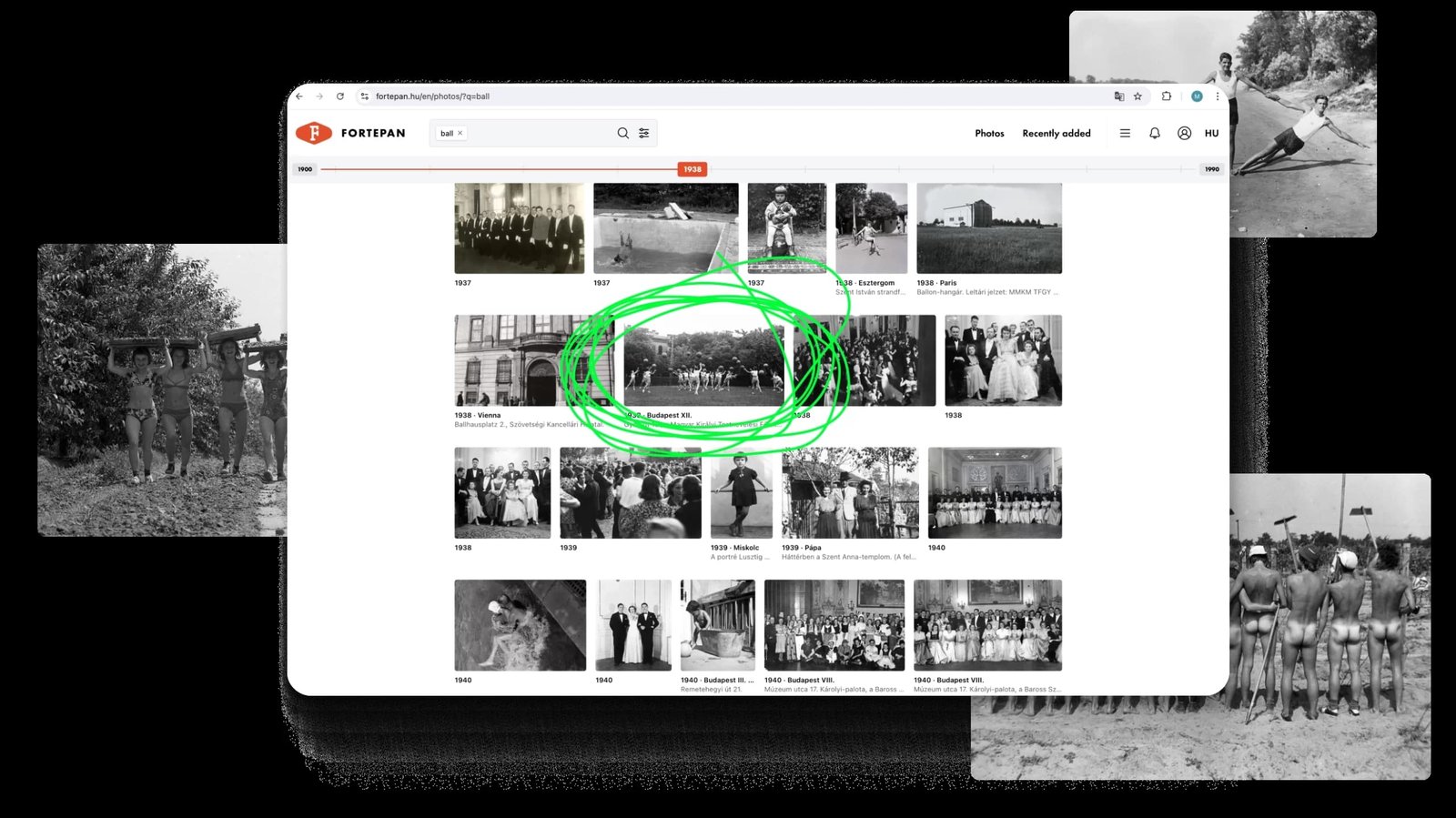Click the search magnifier icon
This screenshot has width=1456, height=818.
622,133
